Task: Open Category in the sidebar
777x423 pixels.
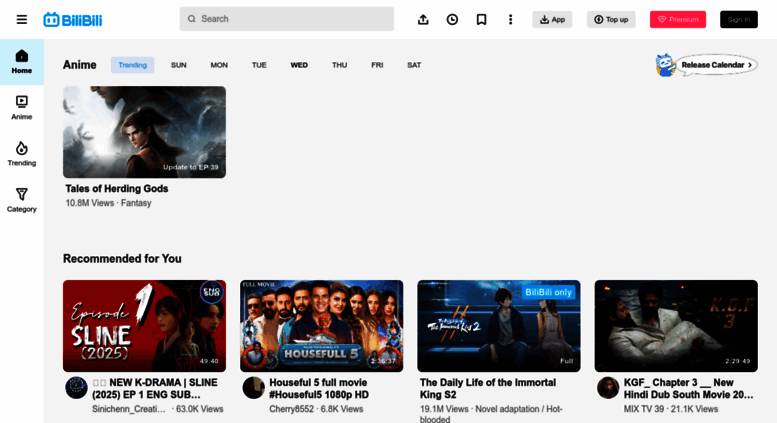Action: pyautogui.click(x=22, y=200)
